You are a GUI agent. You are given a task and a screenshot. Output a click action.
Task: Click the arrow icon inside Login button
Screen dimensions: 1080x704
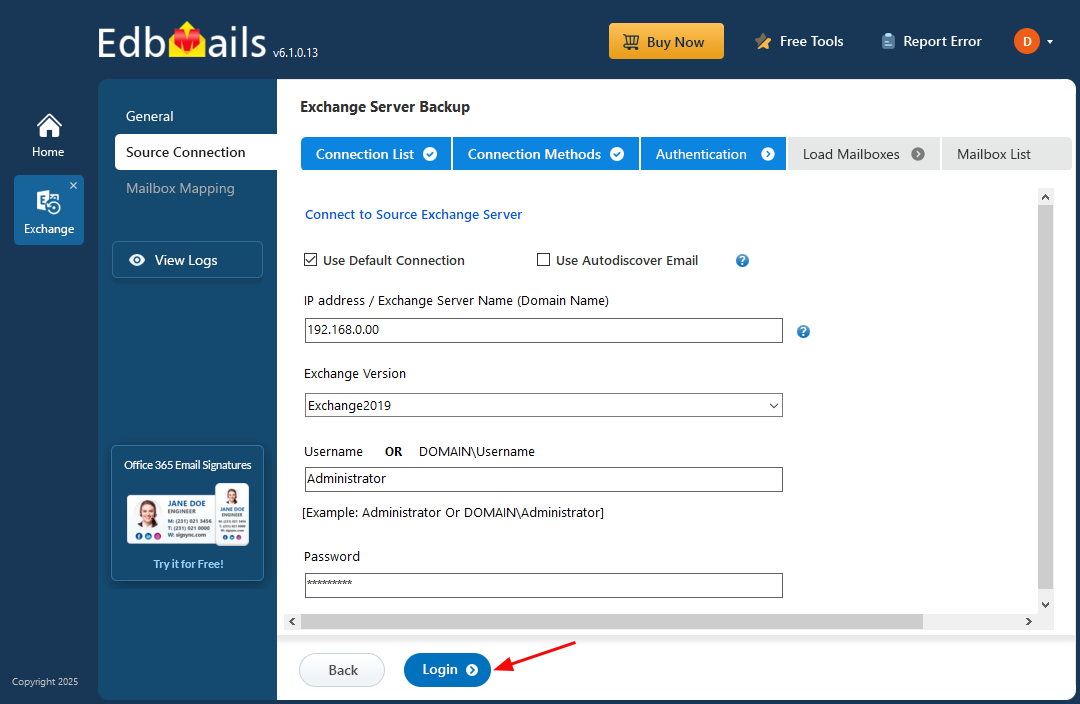tap(472, 670)
